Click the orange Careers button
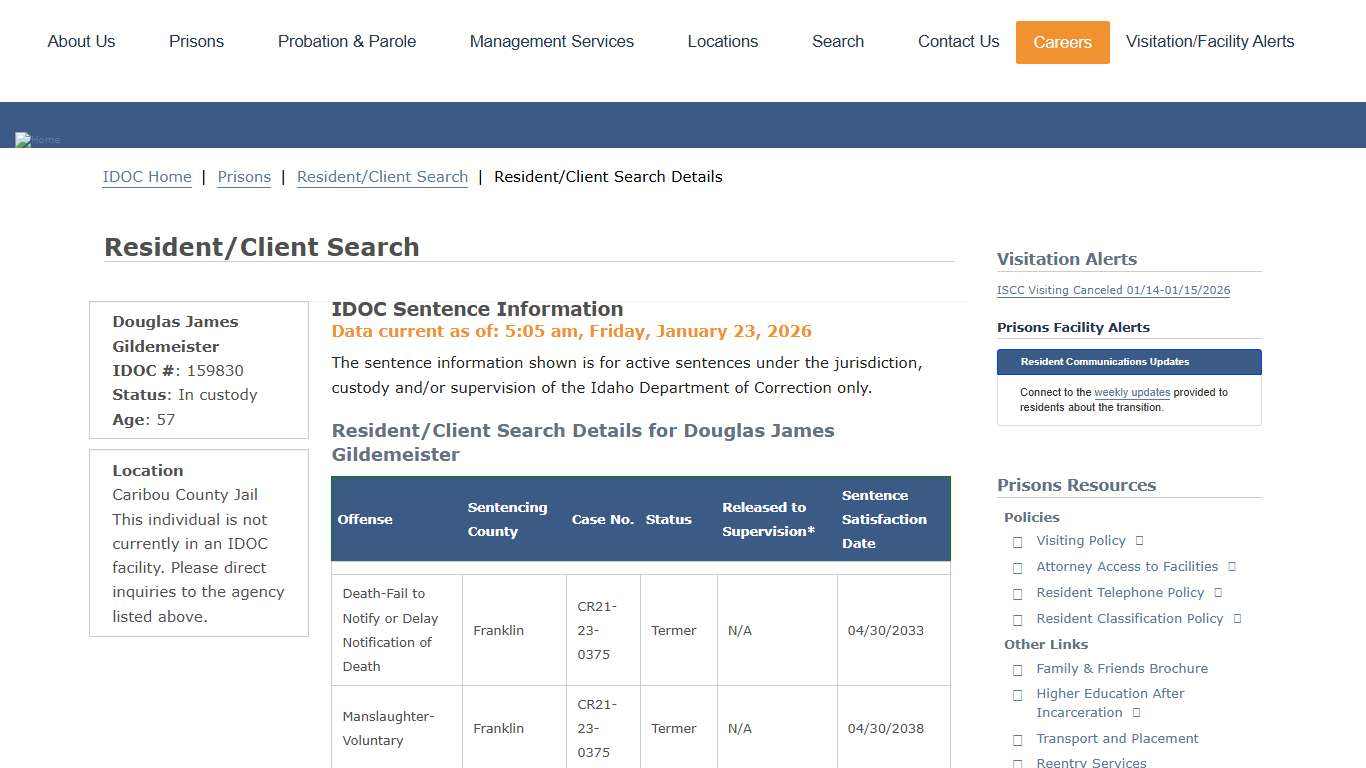The image size is (1366, 768). pyautogui.click(x=1062, y=41)
